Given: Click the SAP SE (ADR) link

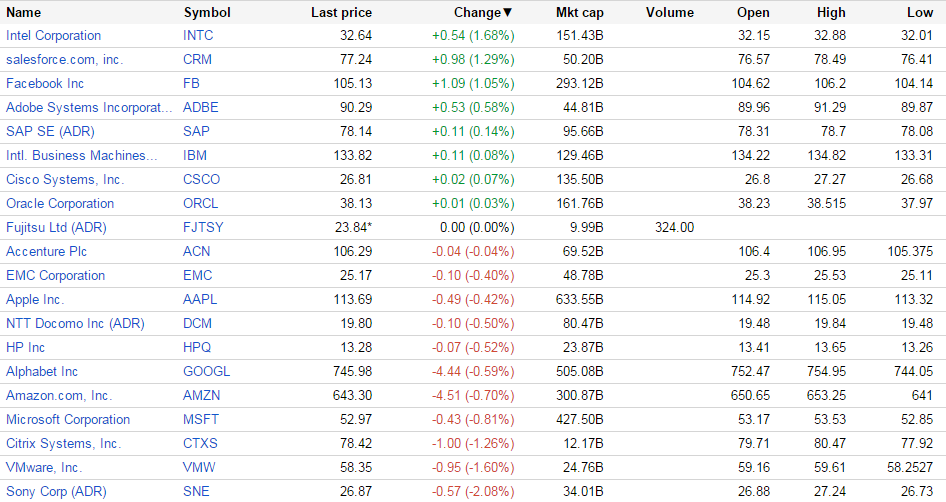Looking at the screenshot, I should tap(47, 131).
